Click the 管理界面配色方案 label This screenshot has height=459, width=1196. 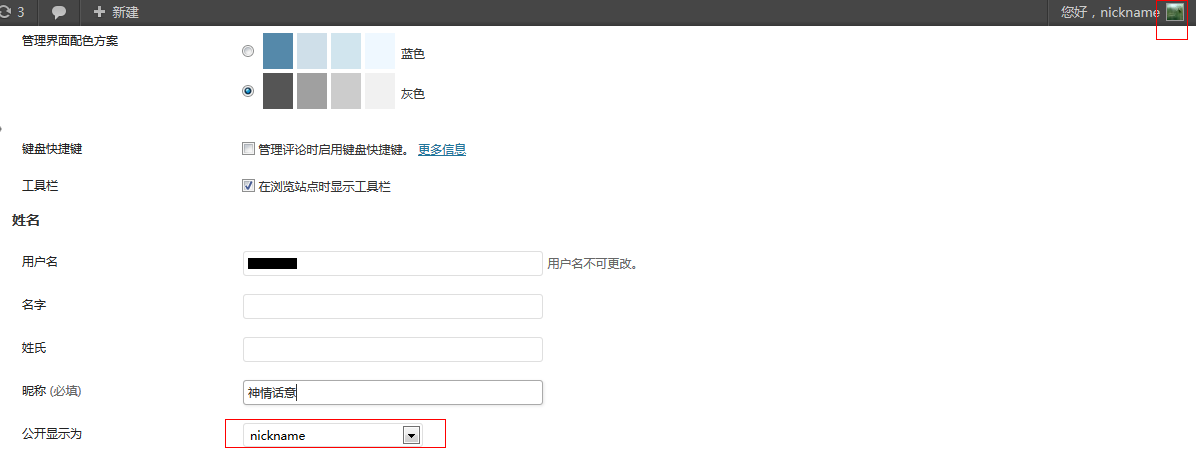(70, 40)
